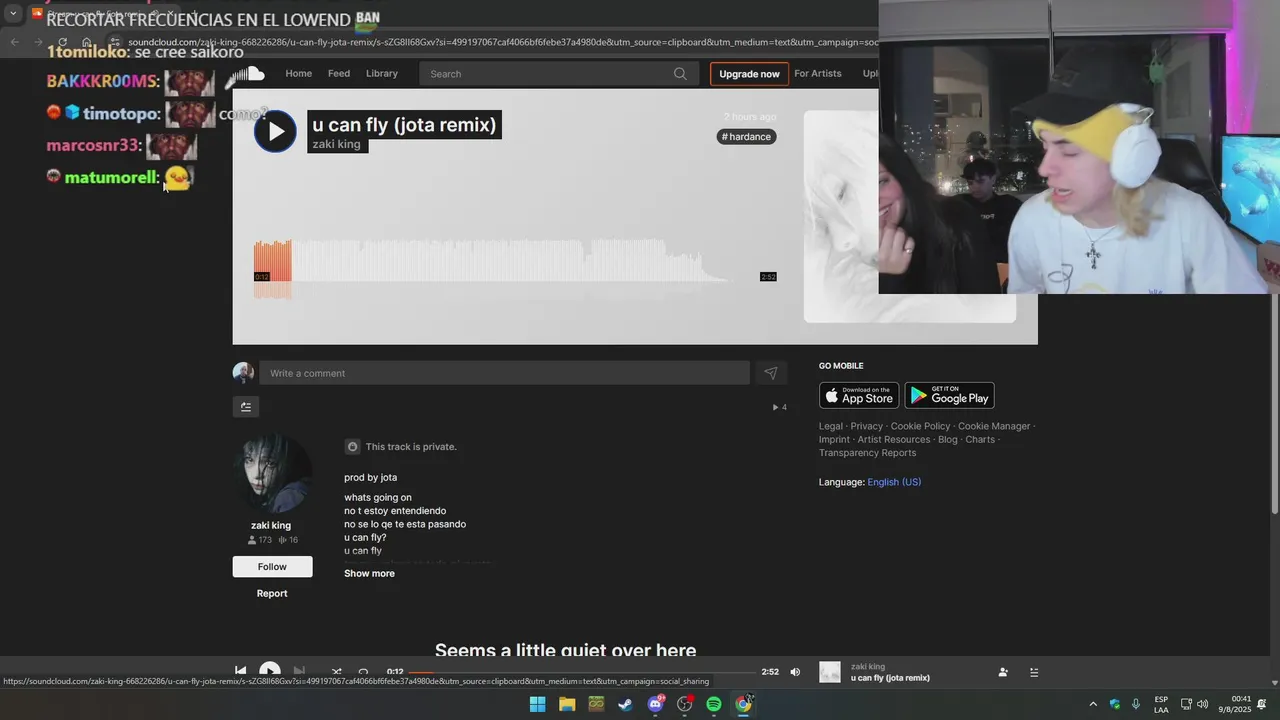Open u can fly (jota remix) title in player bar
The image size is (1280, 720).
coord(890,678)
